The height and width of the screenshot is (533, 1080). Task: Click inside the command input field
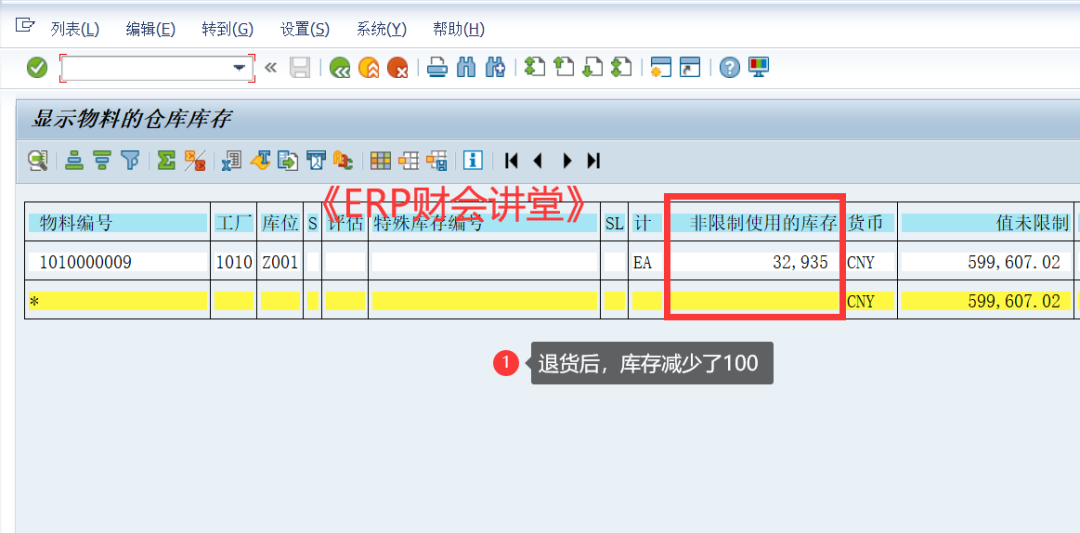(145, 68)
